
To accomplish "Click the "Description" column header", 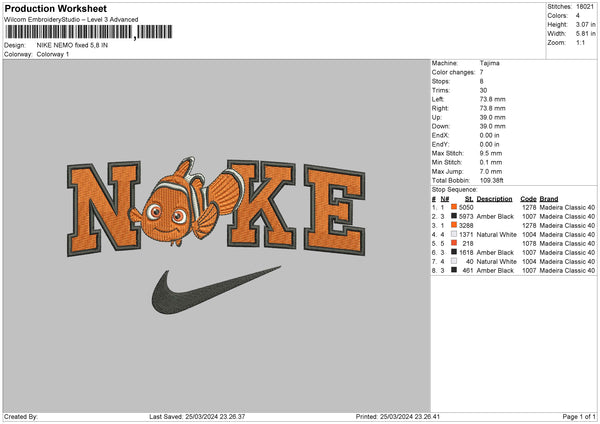I will (494, 199).
